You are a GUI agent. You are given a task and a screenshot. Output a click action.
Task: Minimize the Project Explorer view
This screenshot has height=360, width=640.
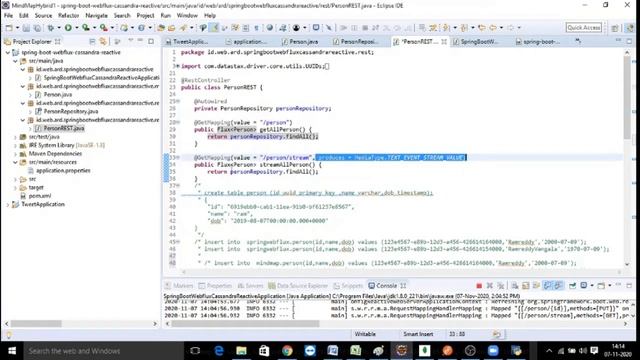tap(140, 41)
